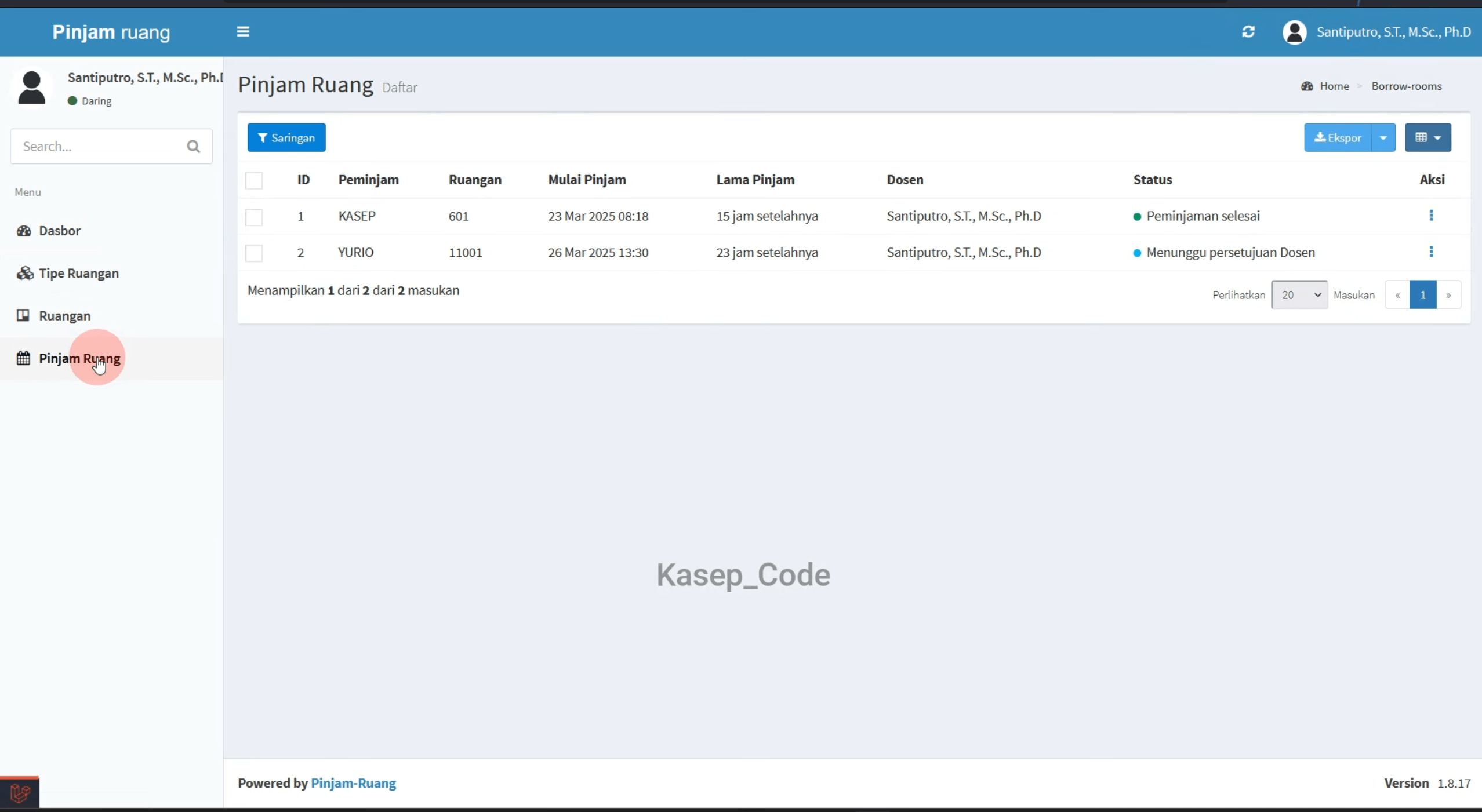Click the next page » button
1482x812 pixels.
1448,295
